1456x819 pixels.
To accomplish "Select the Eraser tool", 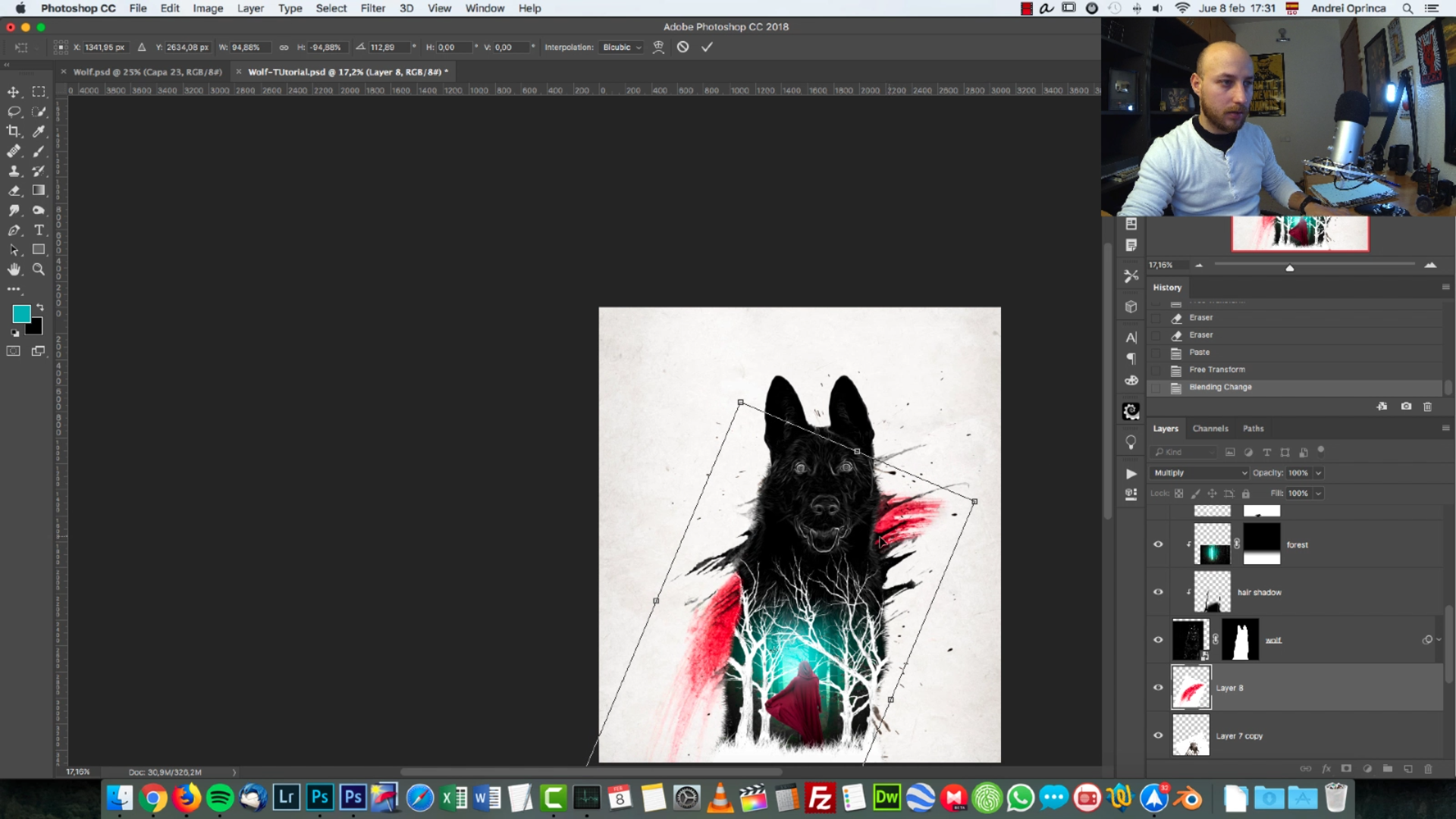I will pyautogui.click(x=14, y=190).
